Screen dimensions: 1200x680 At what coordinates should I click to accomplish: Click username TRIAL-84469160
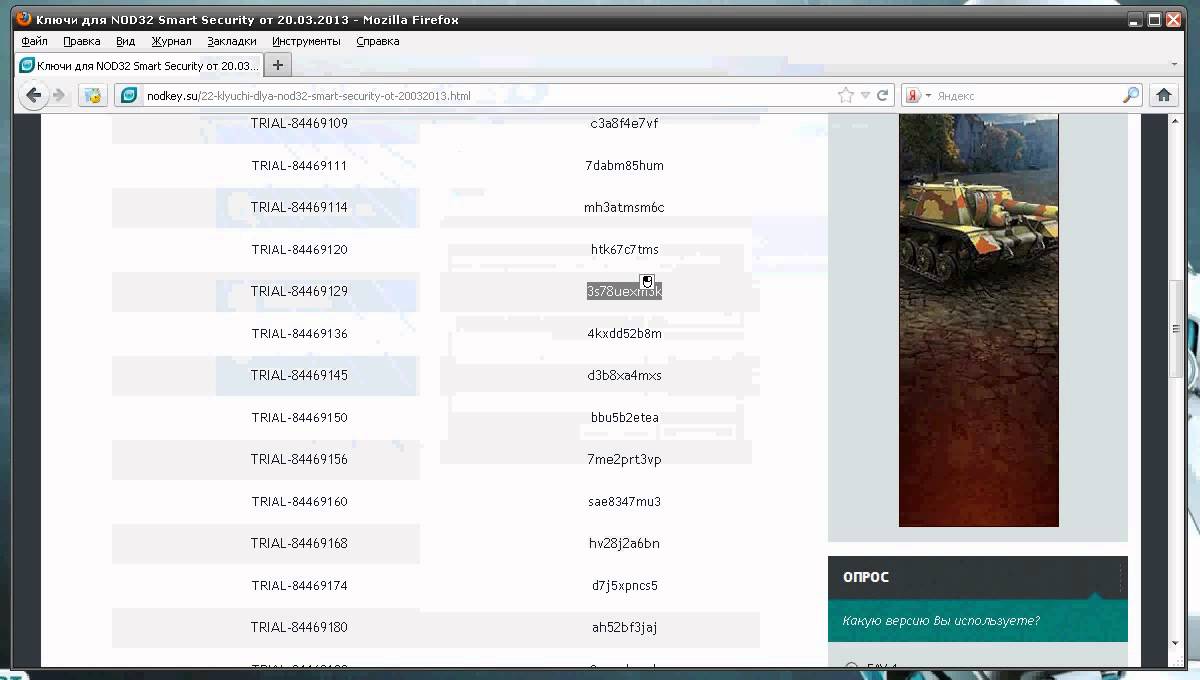[x=299, y=502]
